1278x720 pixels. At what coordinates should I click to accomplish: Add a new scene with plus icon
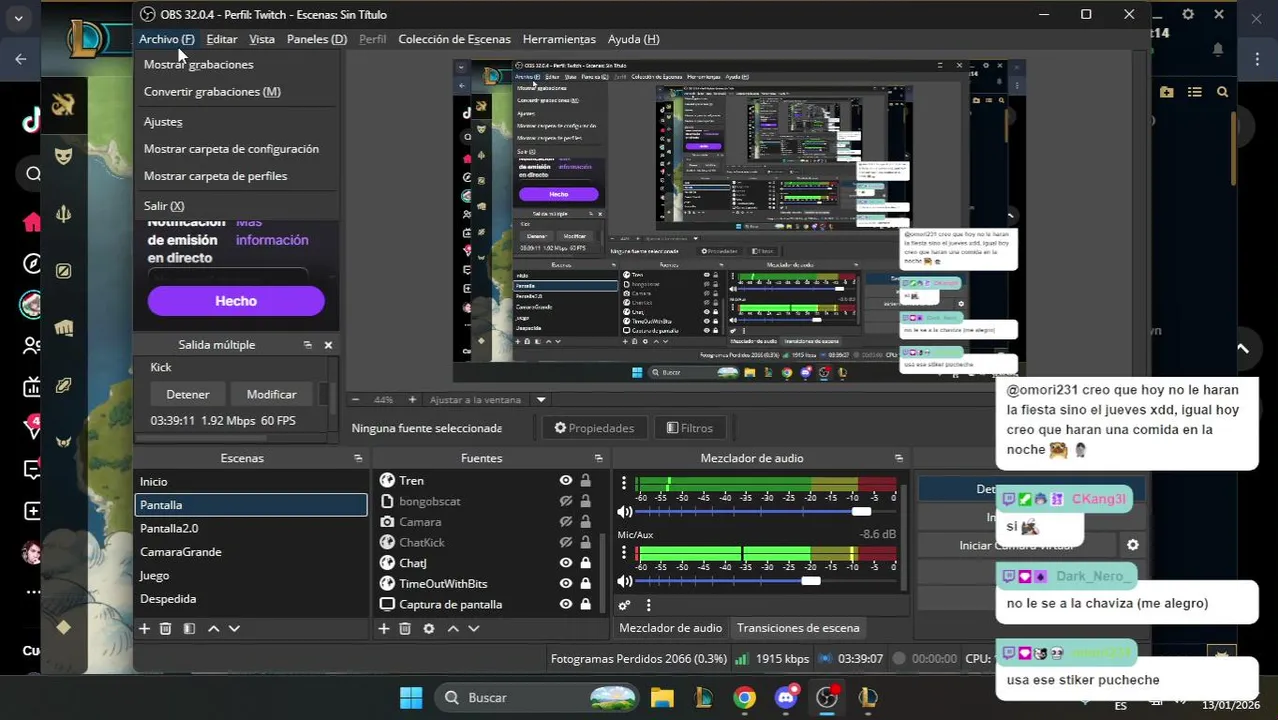pos(144,629)
